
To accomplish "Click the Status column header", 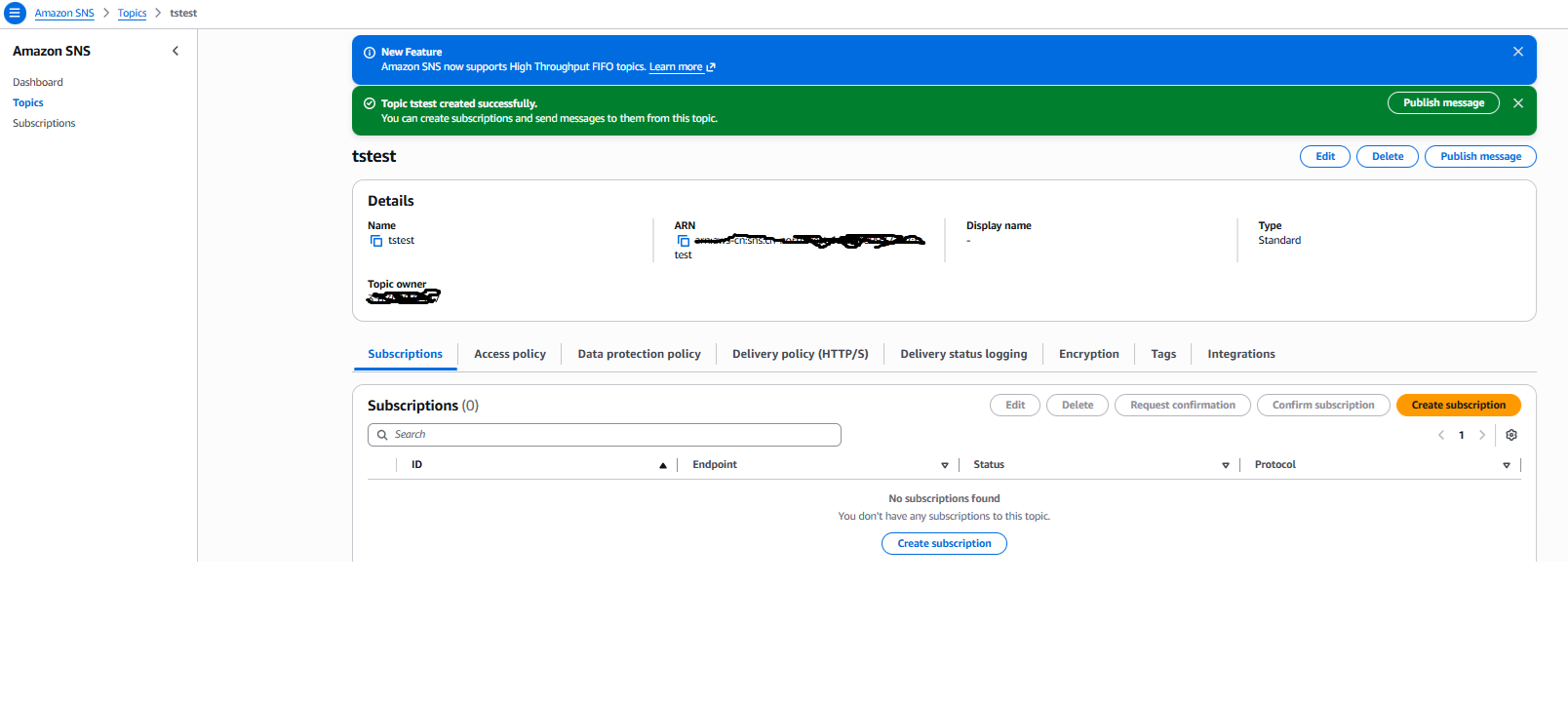I will 989,465.
